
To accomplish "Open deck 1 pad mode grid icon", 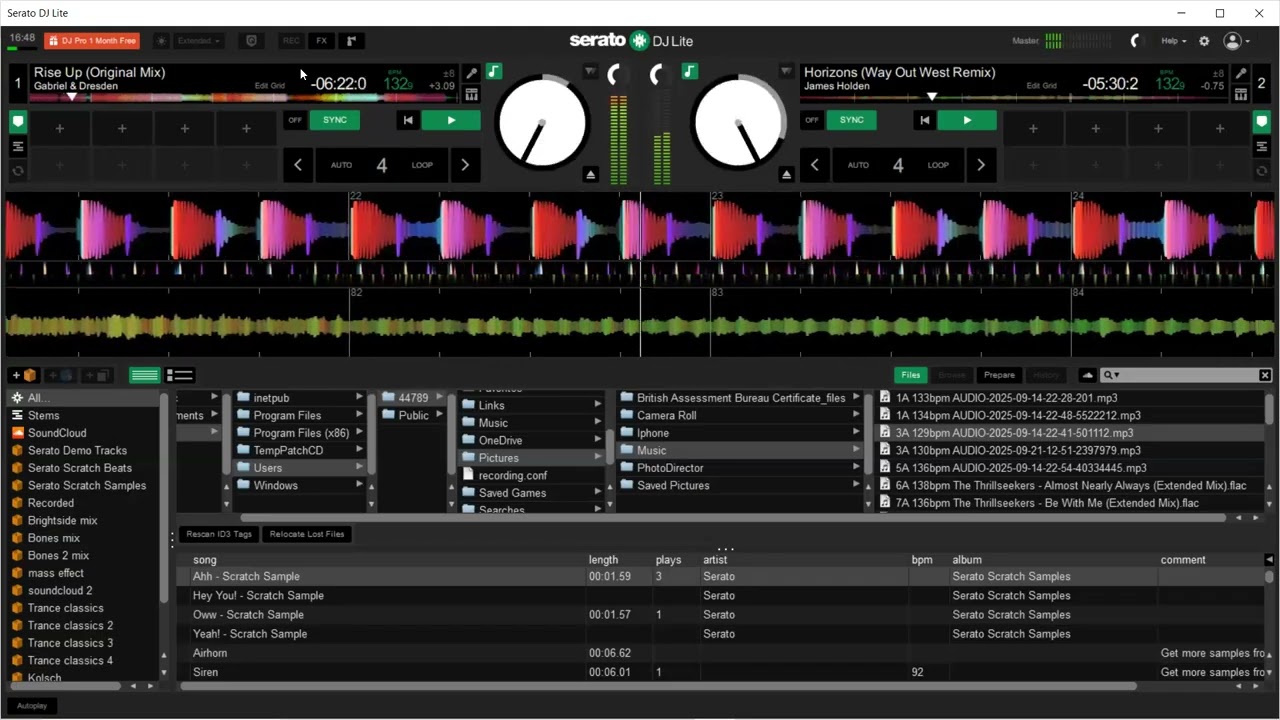I will pyautogui.click(x=471, y=94).
